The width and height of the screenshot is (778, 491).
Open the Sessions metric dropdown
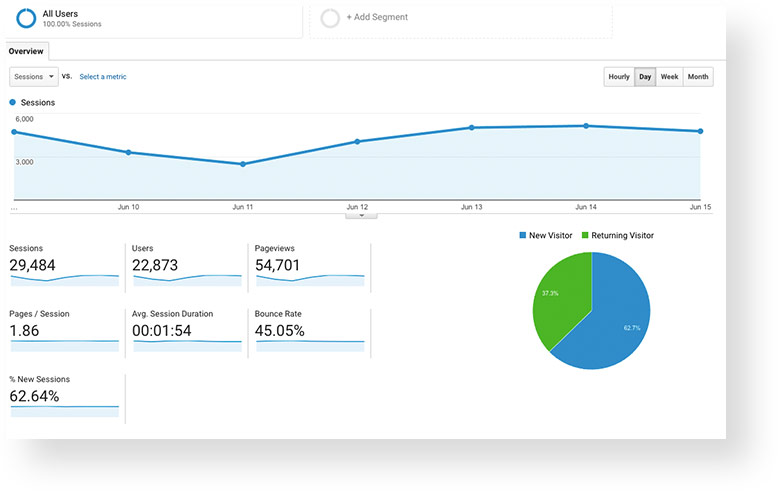[33, 77]
